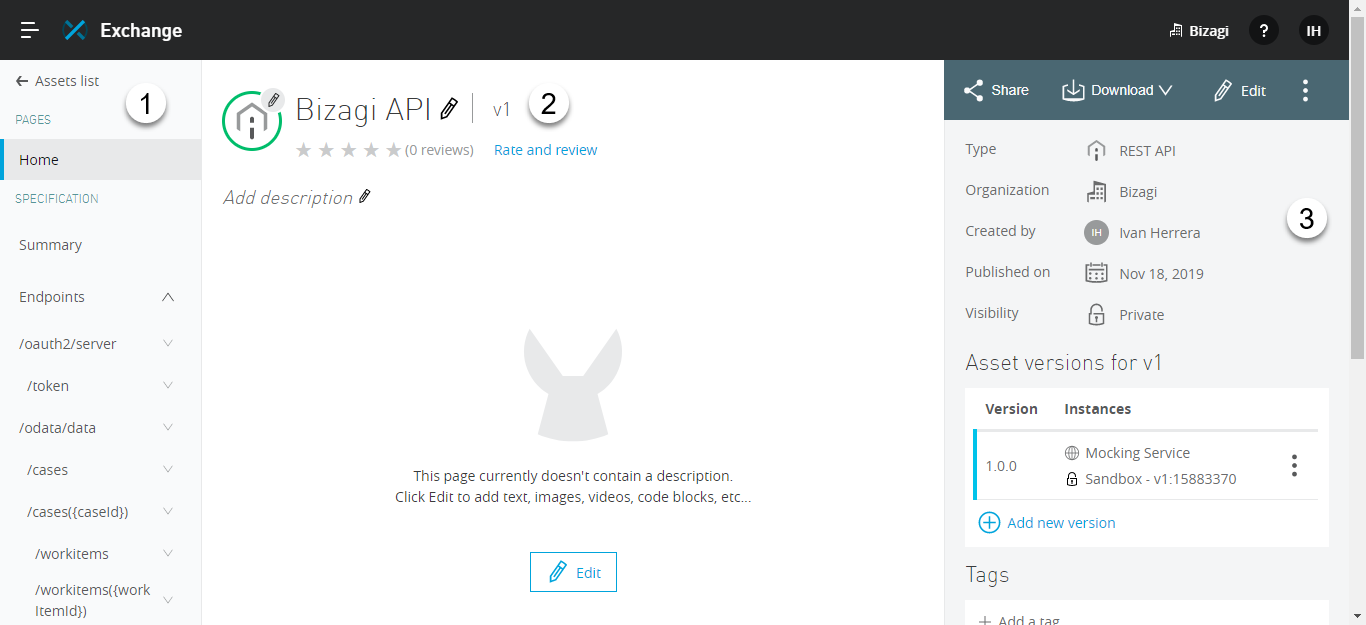Rate the asset five stars

coord(394,150)
